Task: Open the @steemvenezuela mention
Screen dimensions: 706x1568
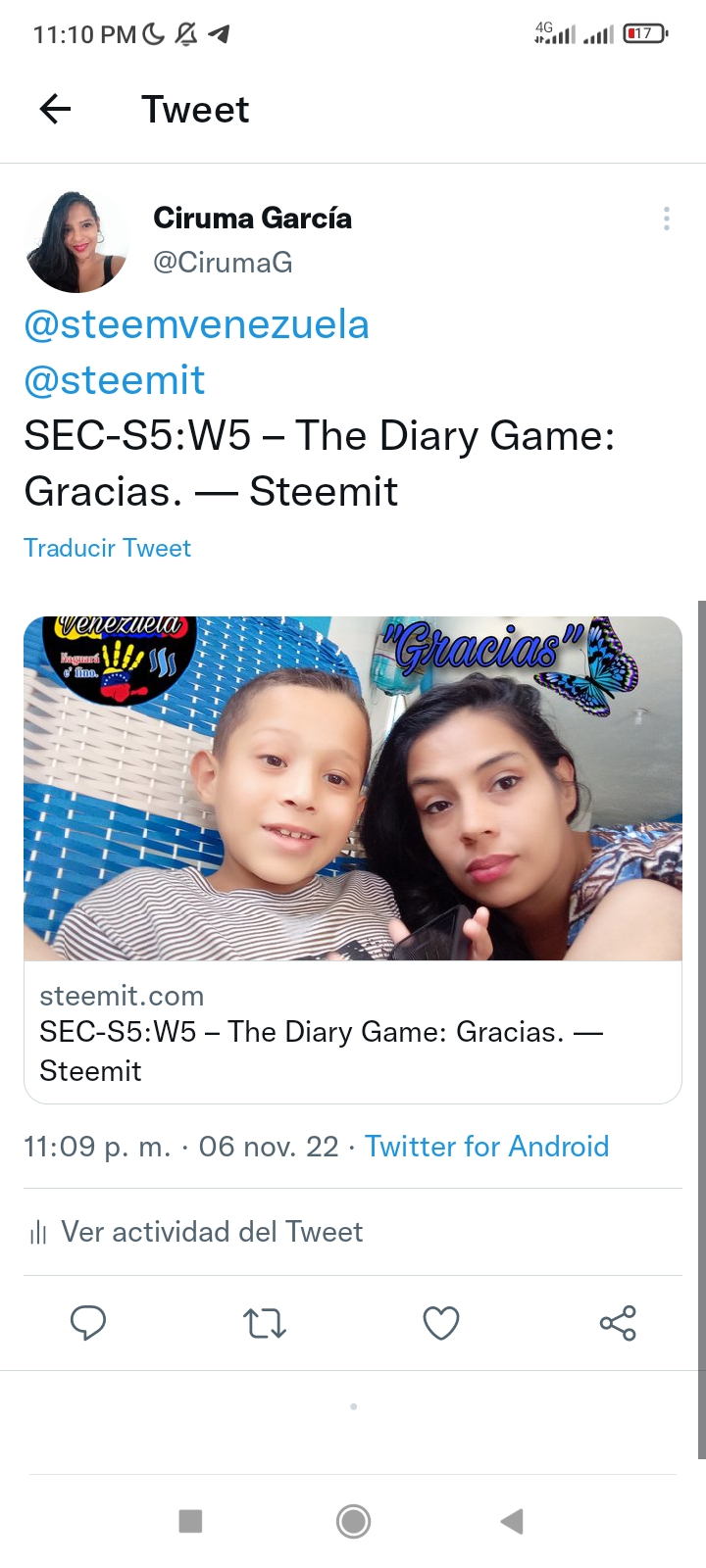Action: point(196,324)
